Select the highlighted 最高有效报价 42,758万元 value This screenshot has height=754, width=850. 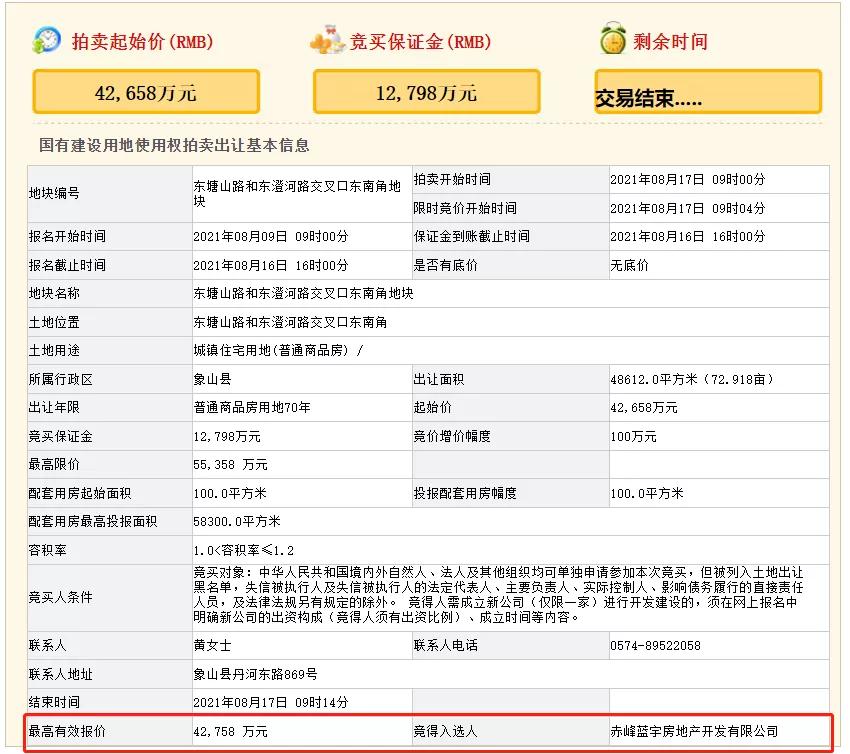(x=228, y=729)
